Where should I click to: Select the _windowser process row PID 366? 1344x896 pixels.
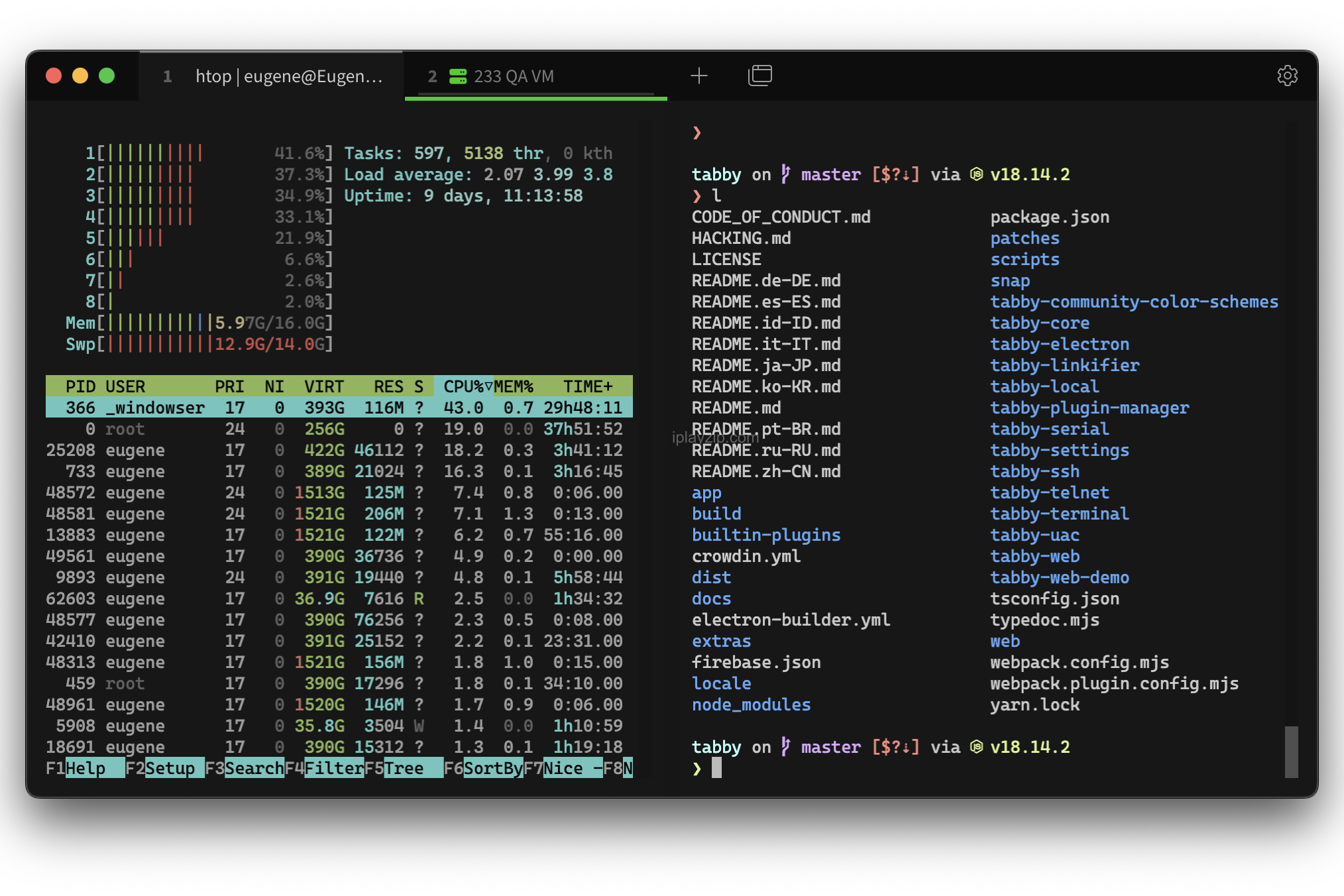coord(339,408)
